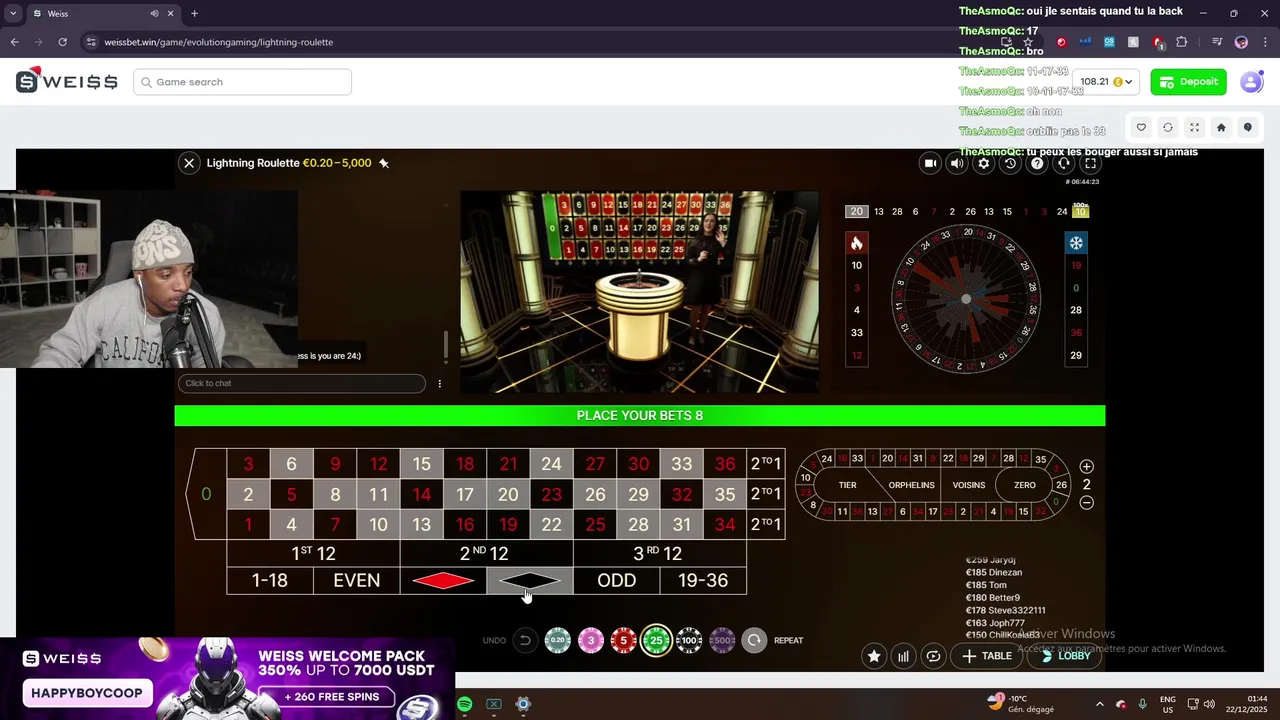Undo the last bet

coord(525,641)
